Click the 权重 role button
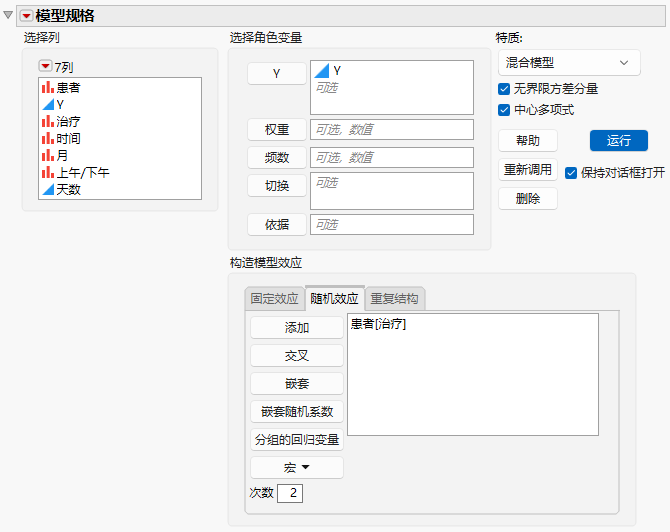Viewport: 670px width, 532px height. 276,129
